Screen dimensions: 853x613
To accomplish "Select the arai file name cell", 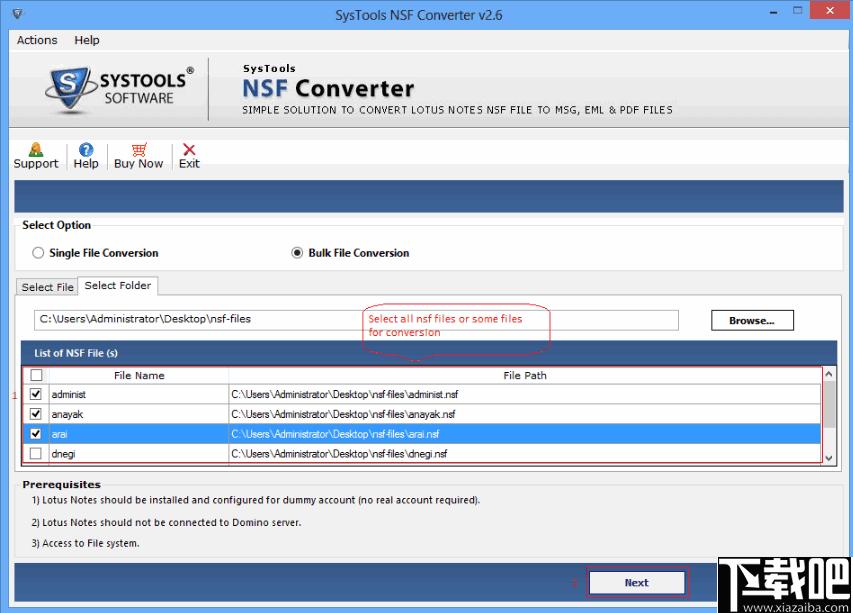I will point(139,434).
